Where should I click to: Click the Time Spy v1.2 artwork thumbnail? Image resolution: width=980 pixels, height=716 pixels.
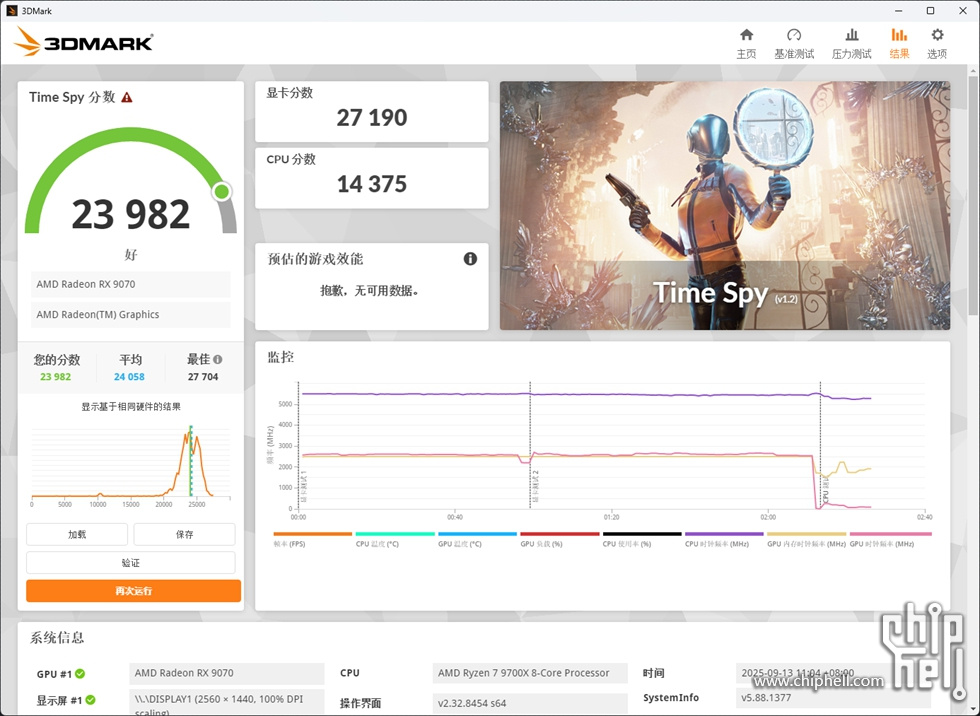(x=725, y=206)
